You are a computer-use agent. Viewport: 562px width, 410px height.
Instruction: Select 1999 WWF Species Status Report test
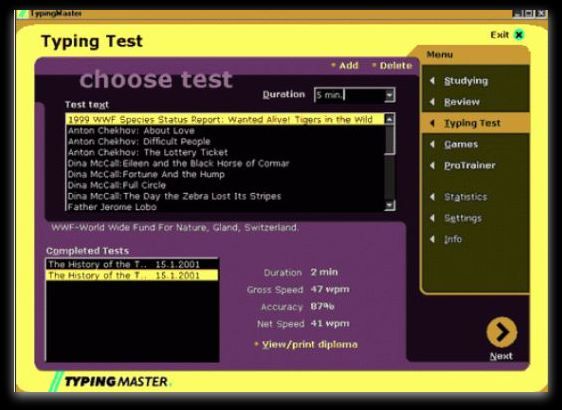pos(225,119)
